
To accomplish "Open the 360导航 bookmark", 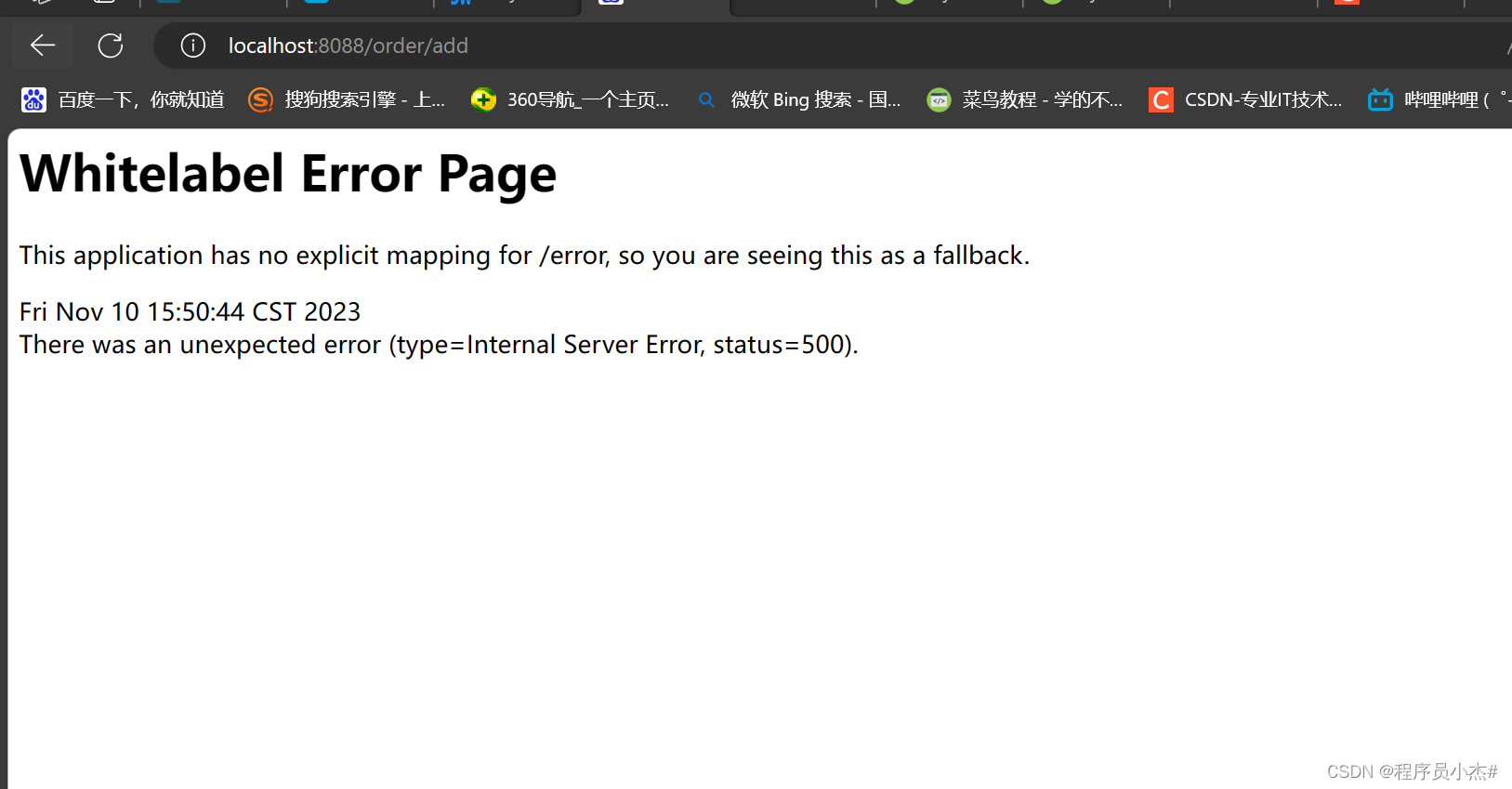I will tap(571, 99).
